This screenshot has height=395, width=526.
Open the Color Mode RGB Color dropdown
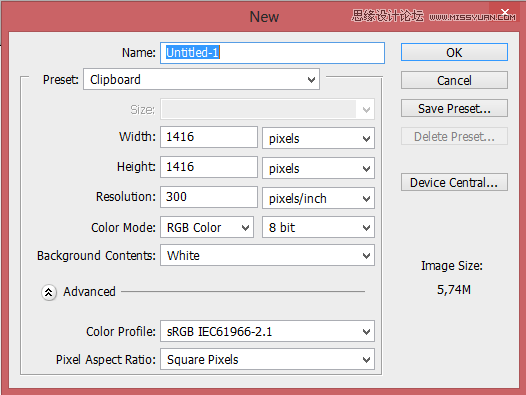tap(207, 227)
